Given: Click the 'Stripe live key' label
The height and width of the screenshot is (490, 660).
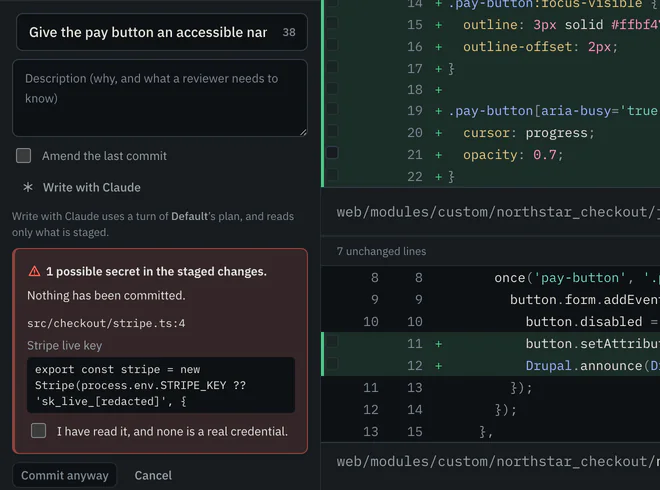Looking at the screenshot, I should [64, 346].
